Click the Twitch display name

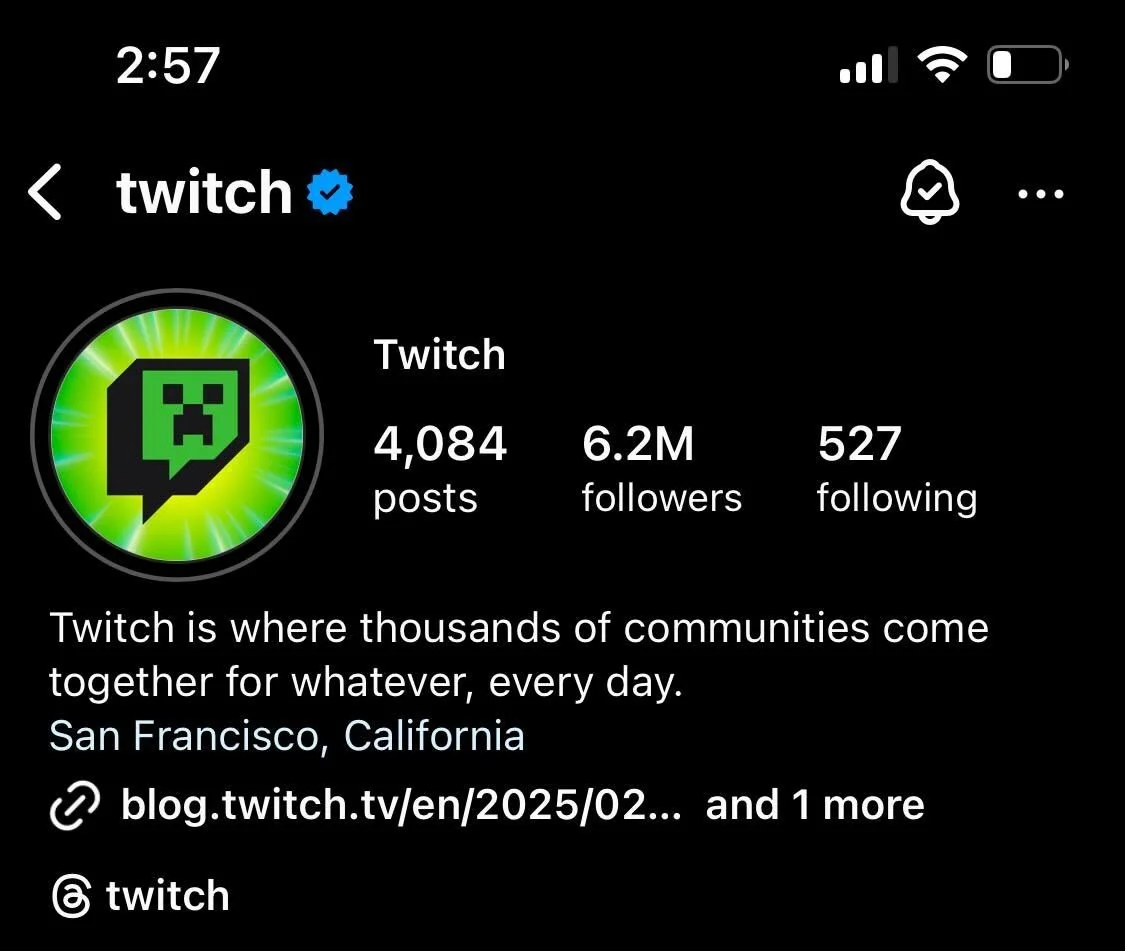pyautogui.click(x=439, y=355)
